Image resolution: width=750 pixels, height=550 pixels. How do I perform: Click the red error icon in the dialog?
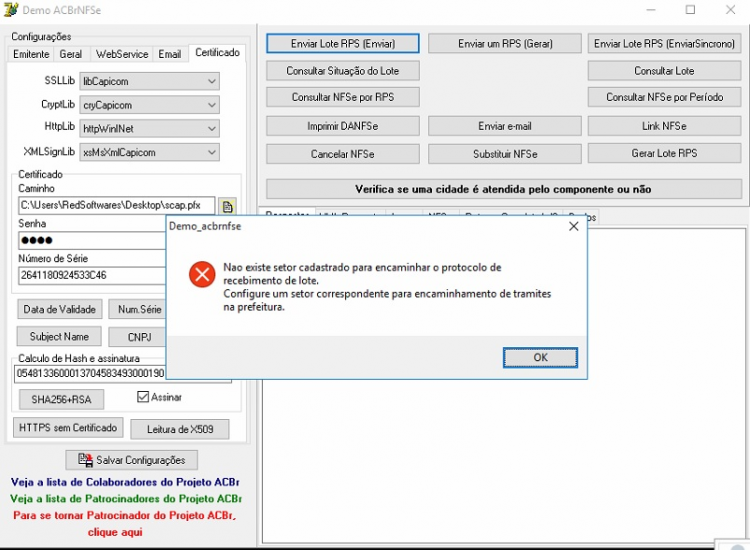[202, 274]
